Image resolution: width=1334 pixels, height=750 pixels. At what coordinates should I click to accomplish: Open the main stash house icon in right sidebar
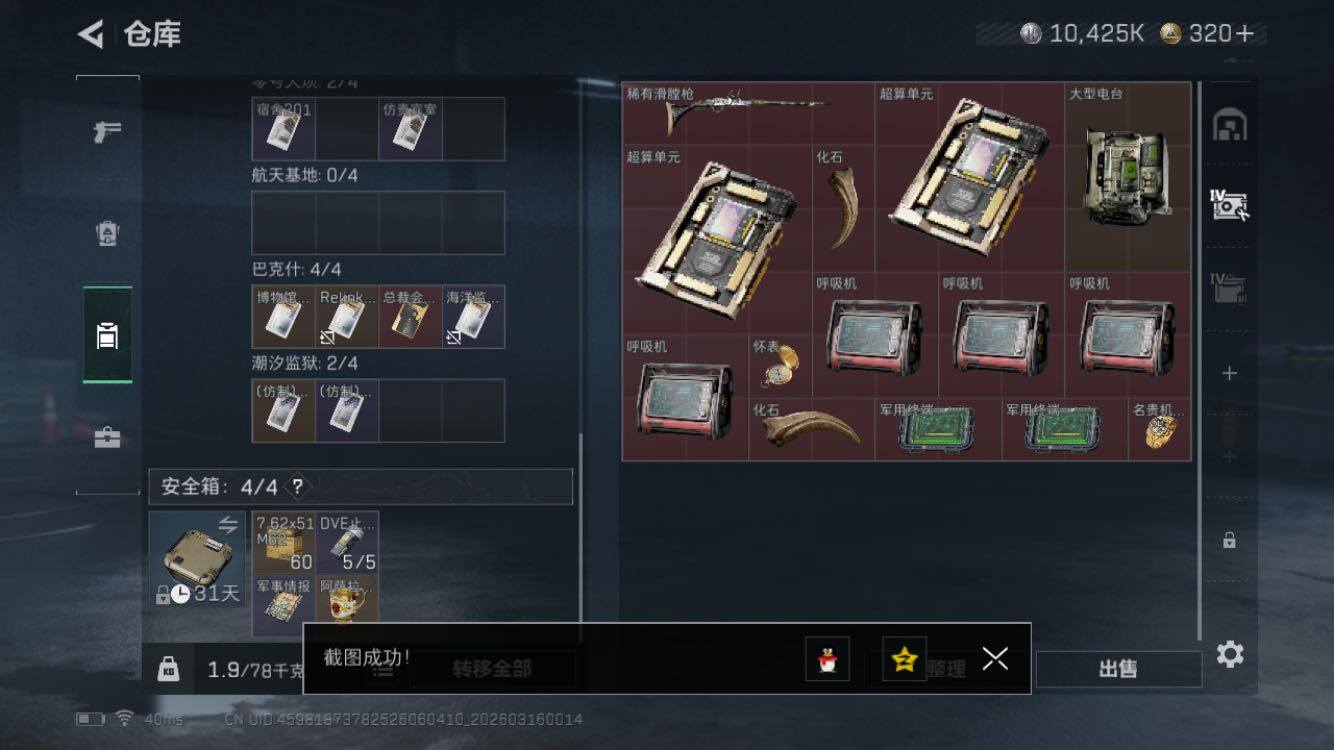(1229, 126)
